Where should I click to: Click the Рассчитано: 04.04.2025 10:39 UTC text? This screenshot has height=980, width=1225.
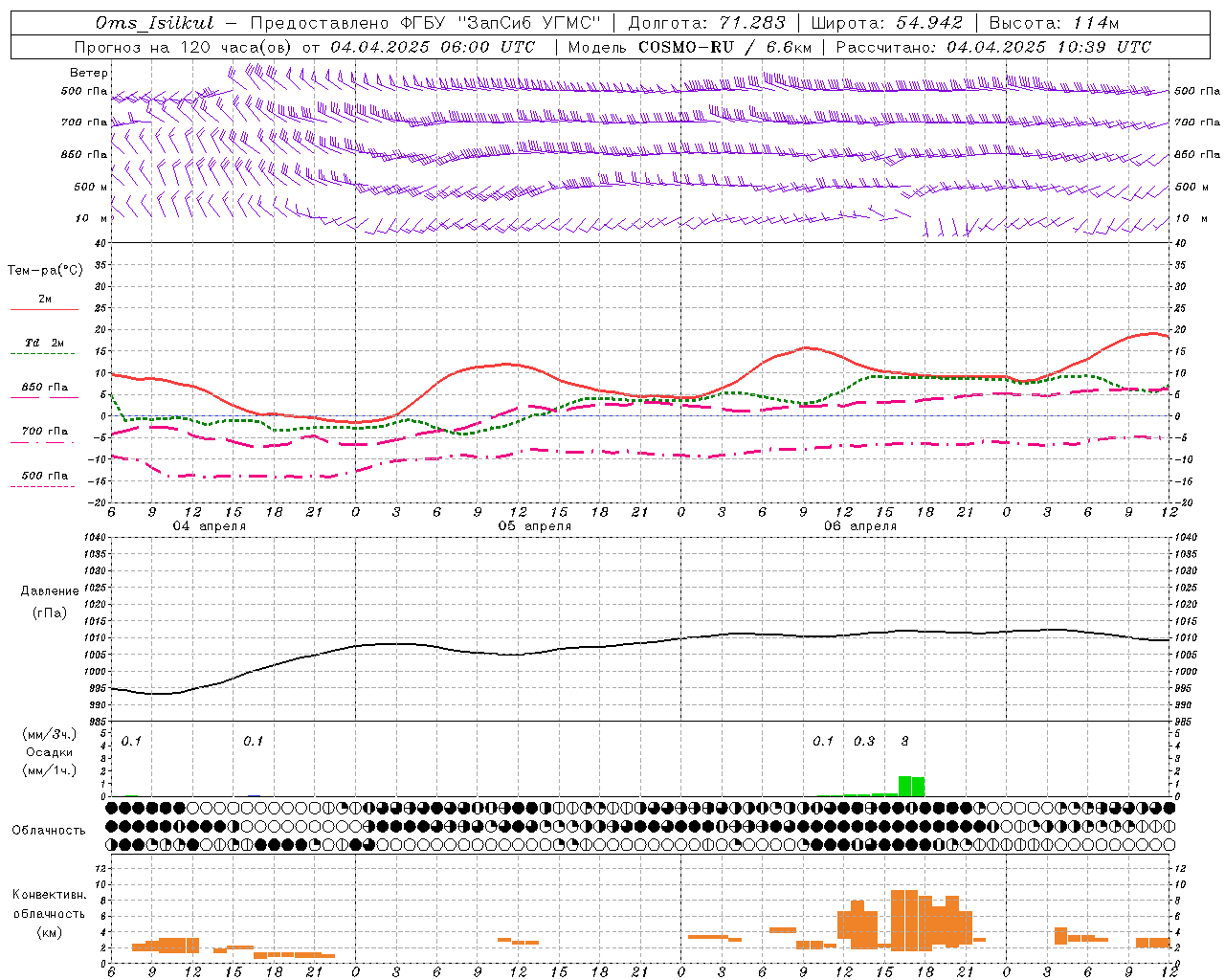click(993, 47)
